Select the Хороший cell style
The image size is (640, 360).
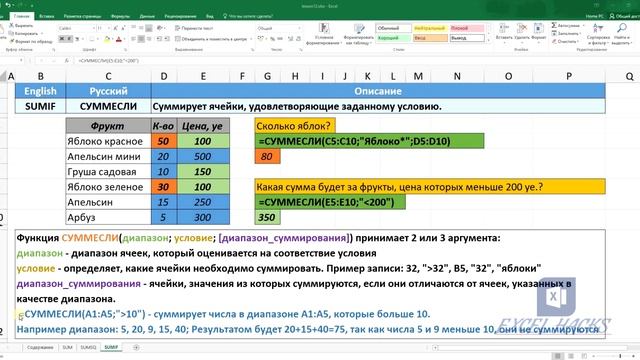click(x=393, y=38)
